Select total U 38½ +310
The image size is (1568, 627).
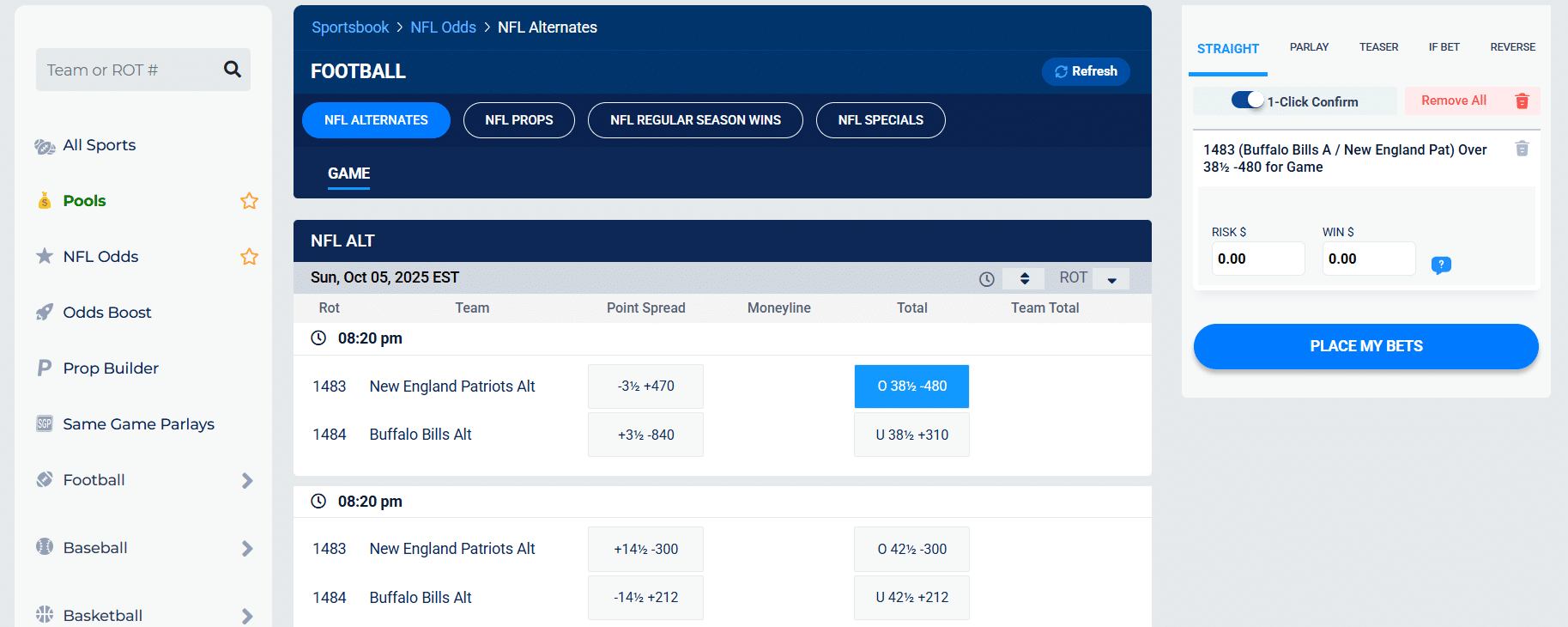click(x=911, y=435)
